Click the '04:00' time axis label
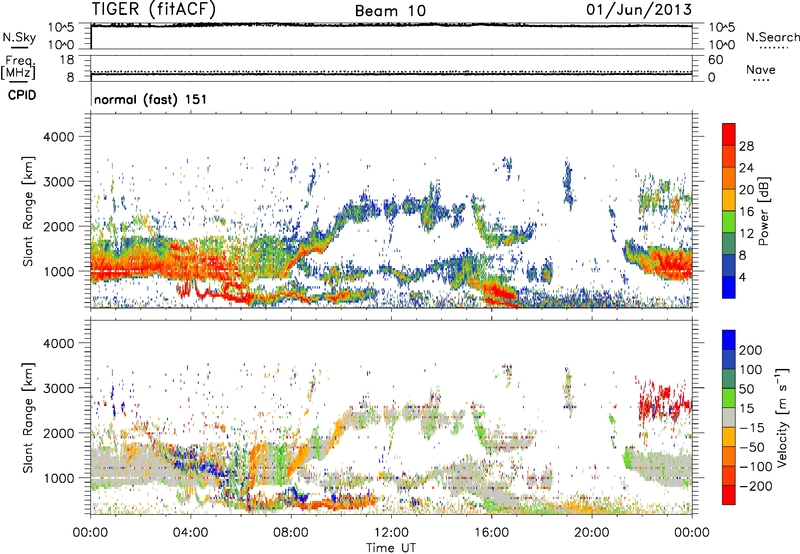The width and height of the screenshot is (800, 554). 190,532
